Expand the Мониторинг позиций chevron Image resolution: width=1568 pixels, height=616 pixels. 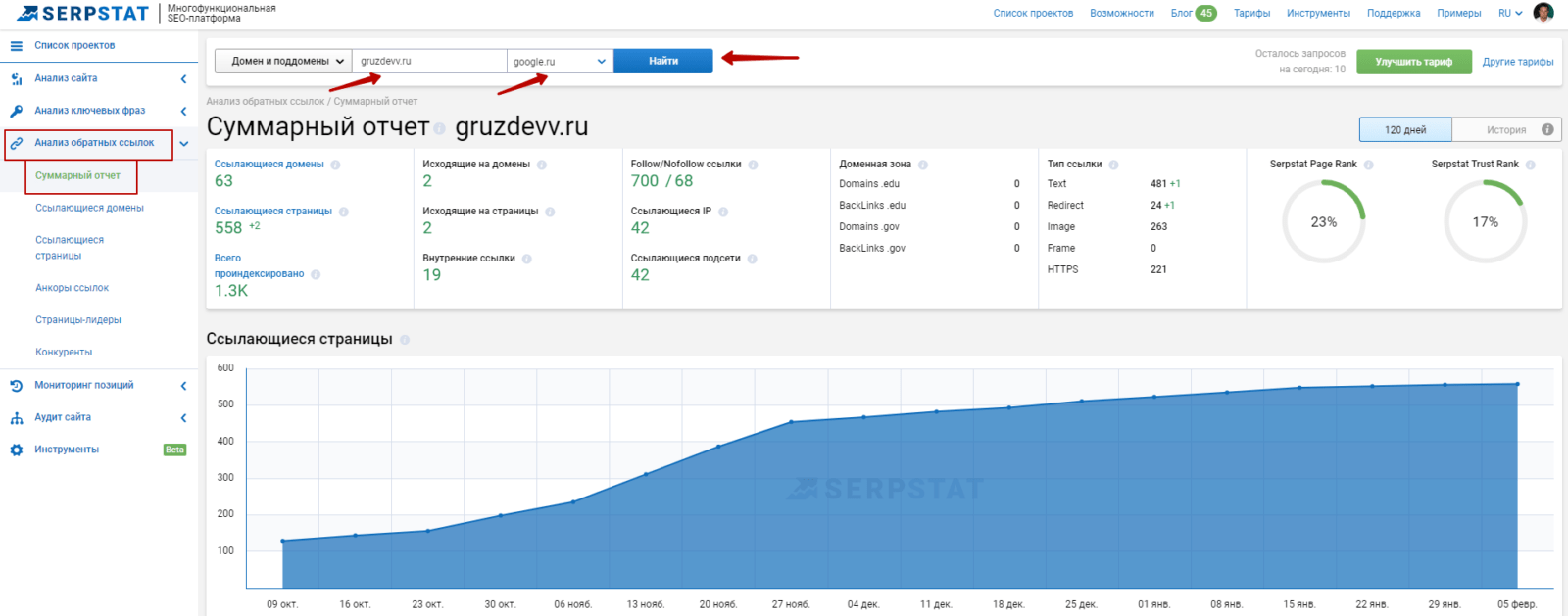coord(183,386)
